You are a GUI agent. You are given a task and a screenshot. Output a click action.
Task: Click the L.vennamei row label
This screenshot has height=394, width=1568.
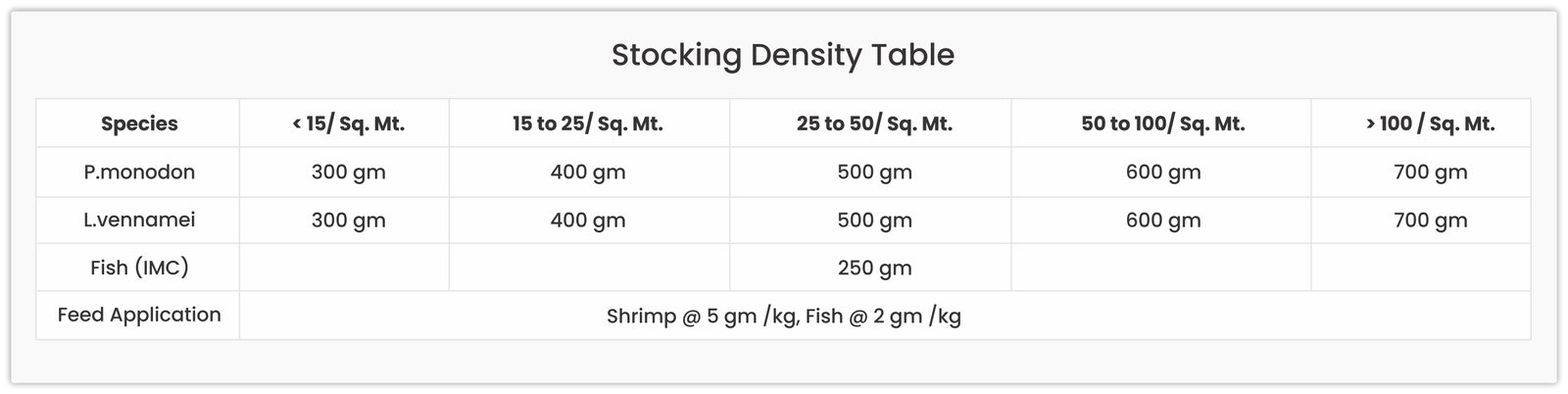click(139, 220)
